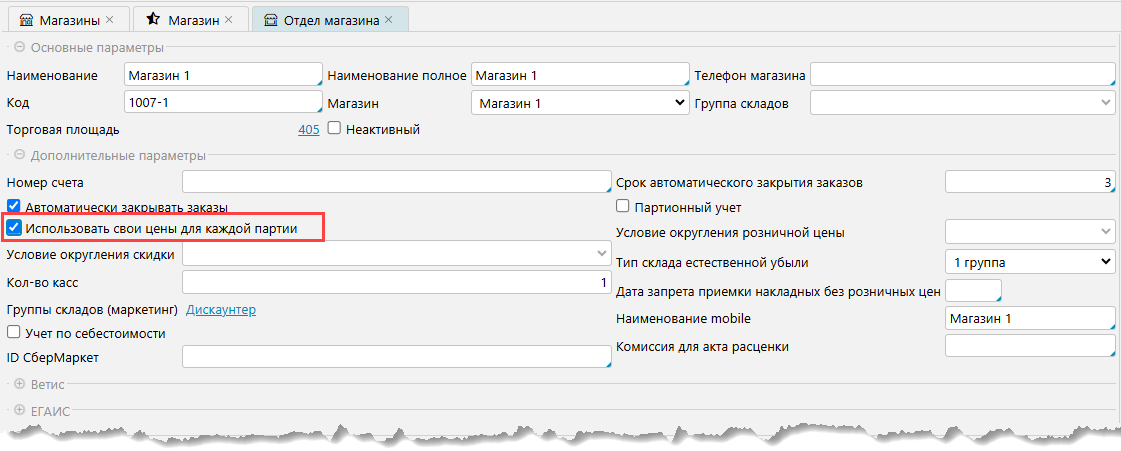Click the 405 торговая площадь link
The height and width of the screenshot is (451, 1121).
tap(308, 129)
